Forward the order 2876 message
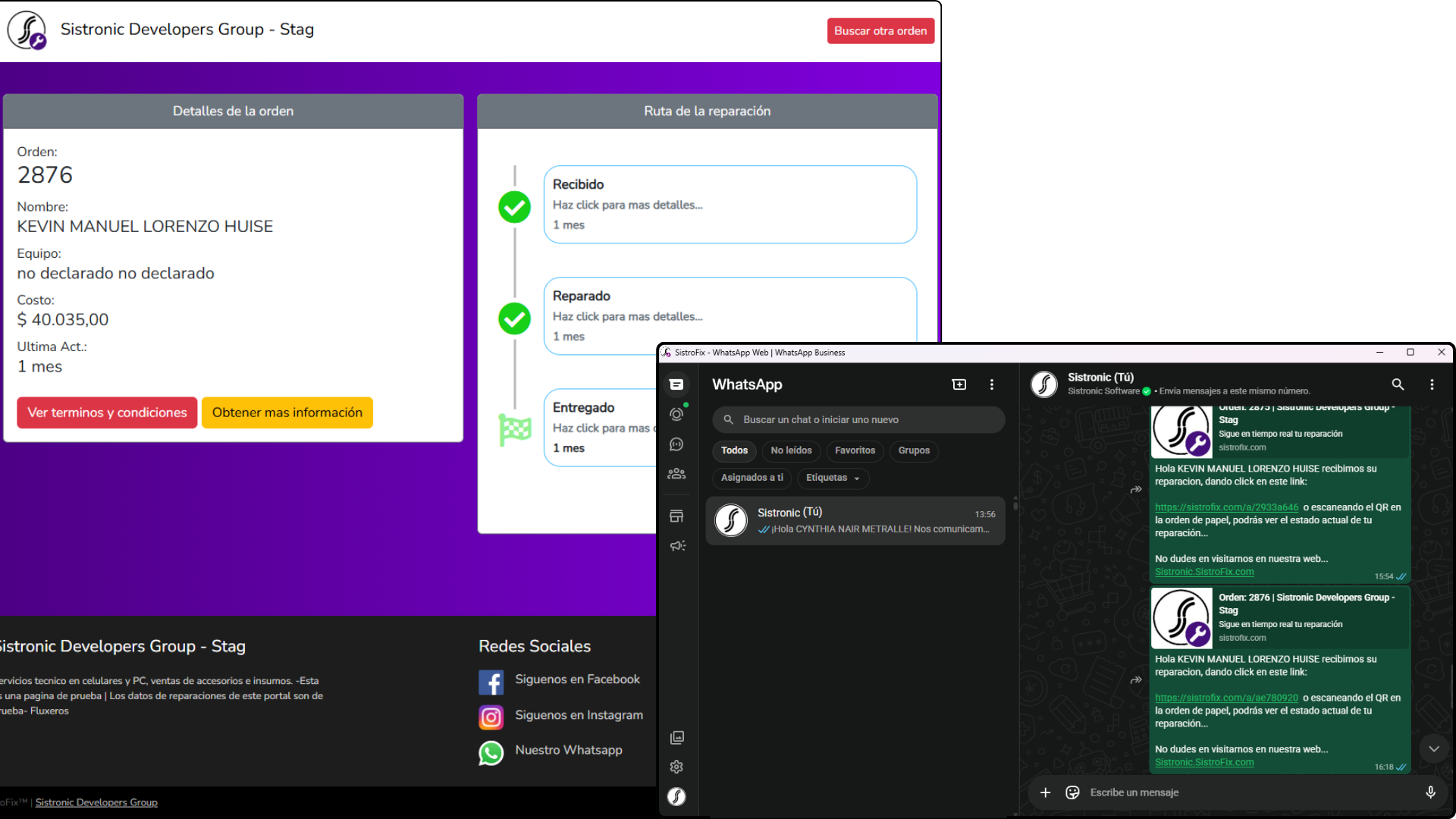Image resolution: width=1456 pixels, height=819 pixels. pos(1136,679)
